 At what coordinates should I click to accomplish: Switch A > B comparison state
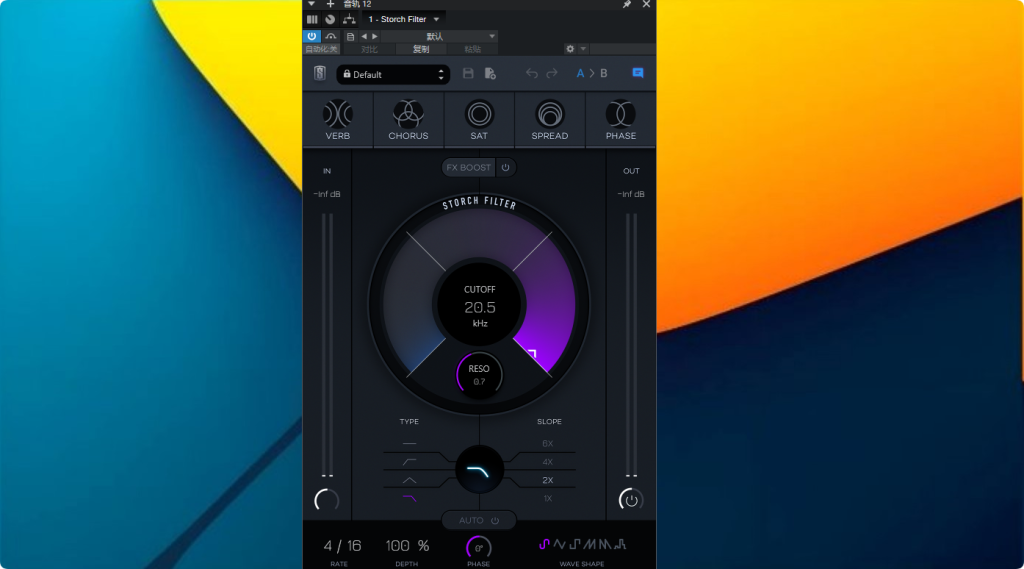point(592,74)
